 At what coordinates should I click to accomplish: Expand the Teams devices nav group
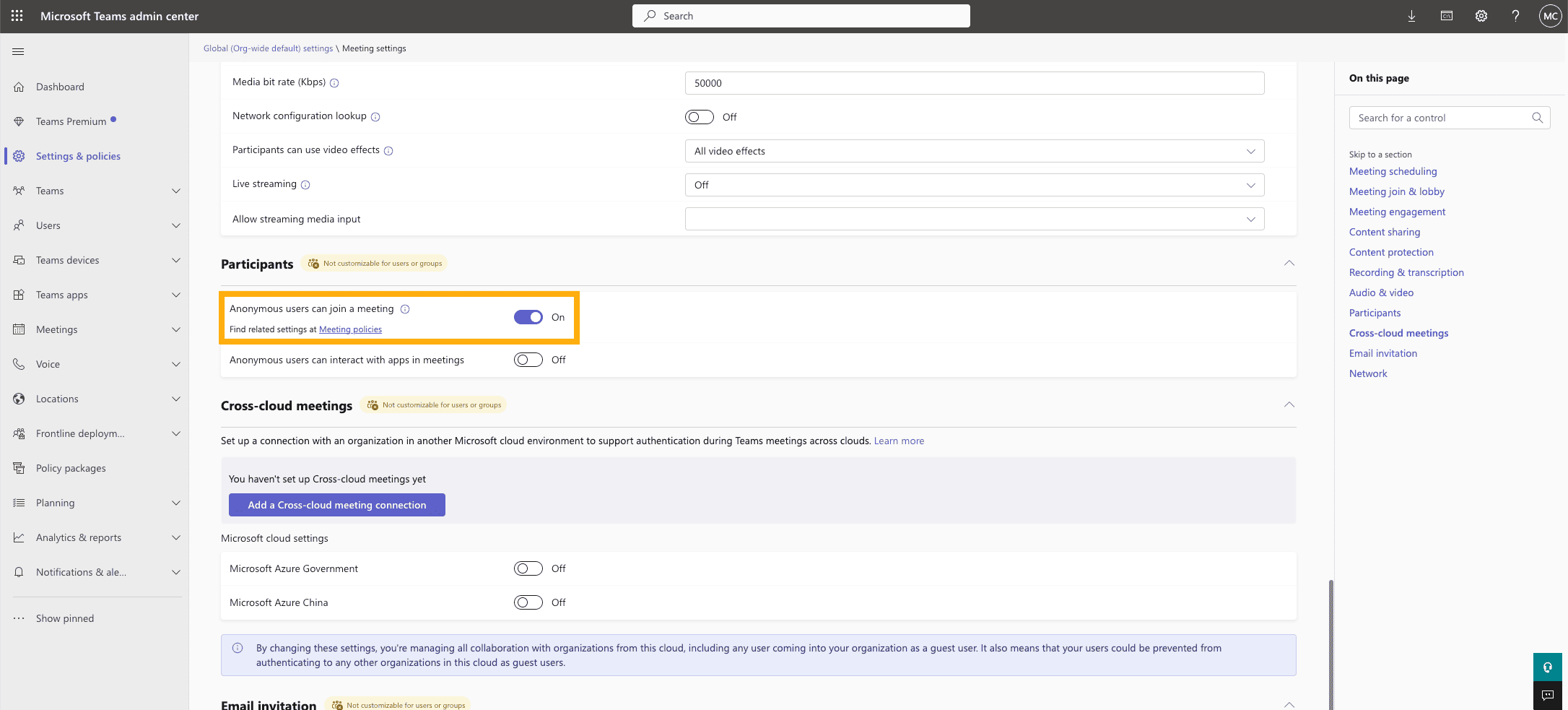175,260
